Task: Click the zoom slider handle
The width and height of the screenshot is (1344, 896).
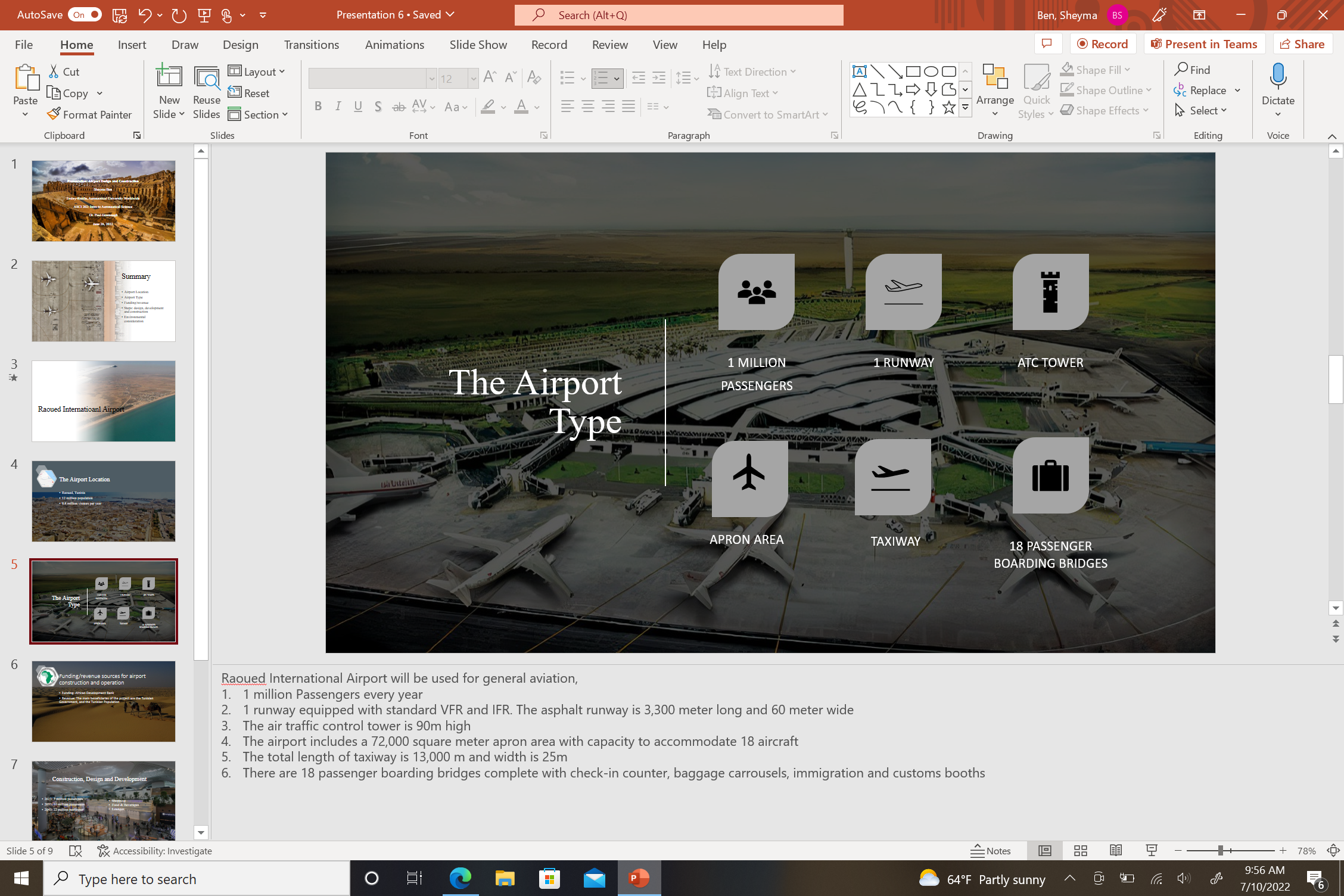Action: [x=1220, y=851]
